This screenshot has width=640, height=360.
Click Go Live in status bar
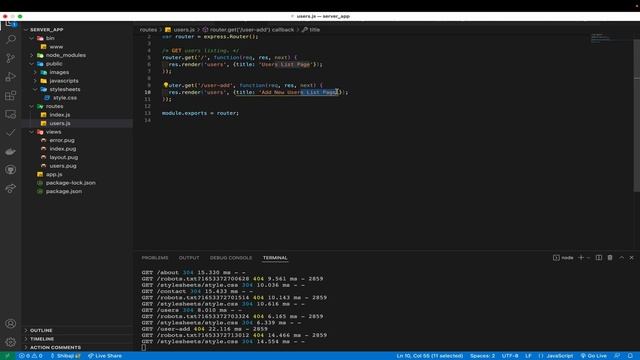(x=593, y=356)
